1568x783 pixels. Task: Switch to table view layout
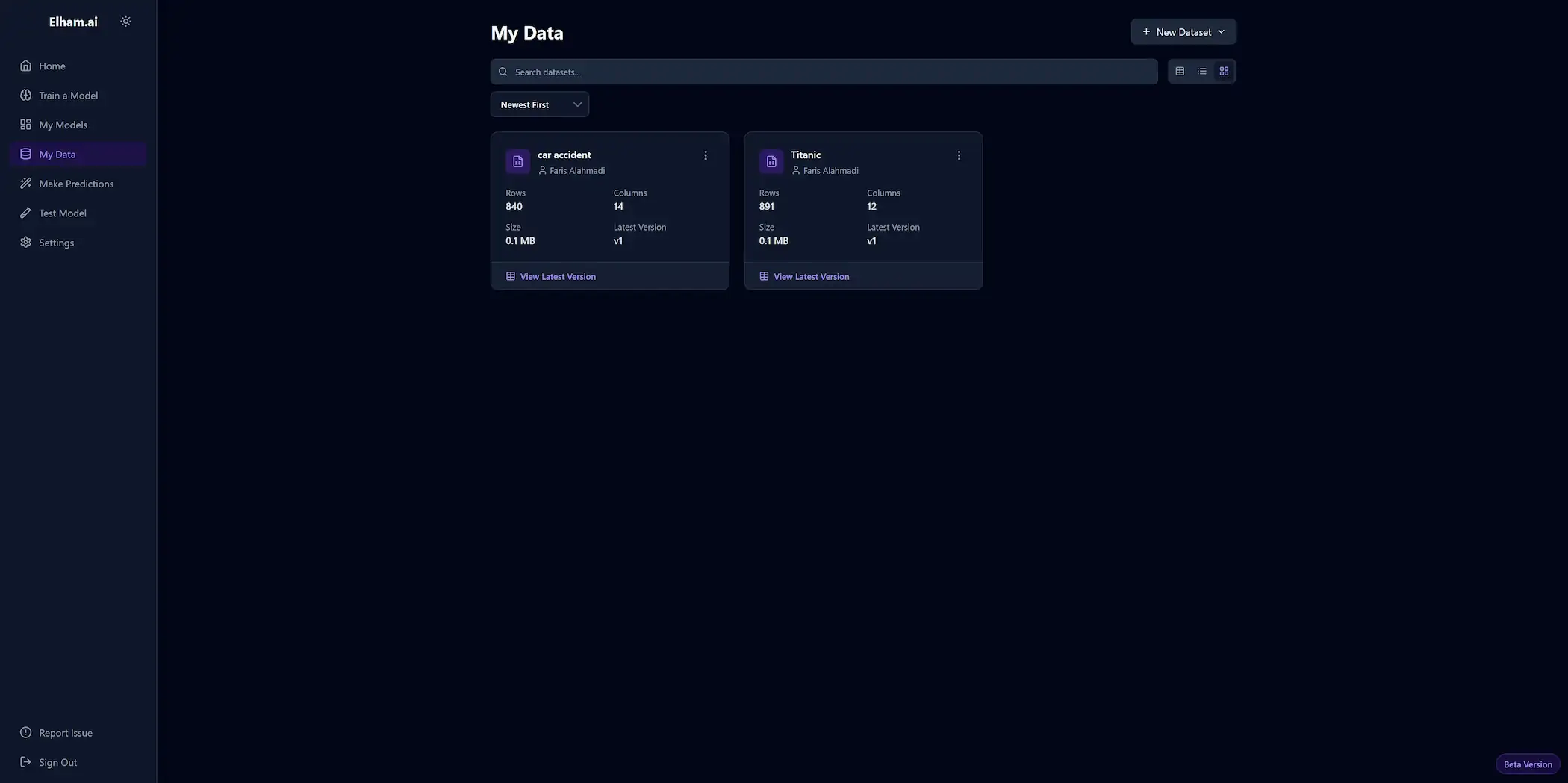point(1180,72)
